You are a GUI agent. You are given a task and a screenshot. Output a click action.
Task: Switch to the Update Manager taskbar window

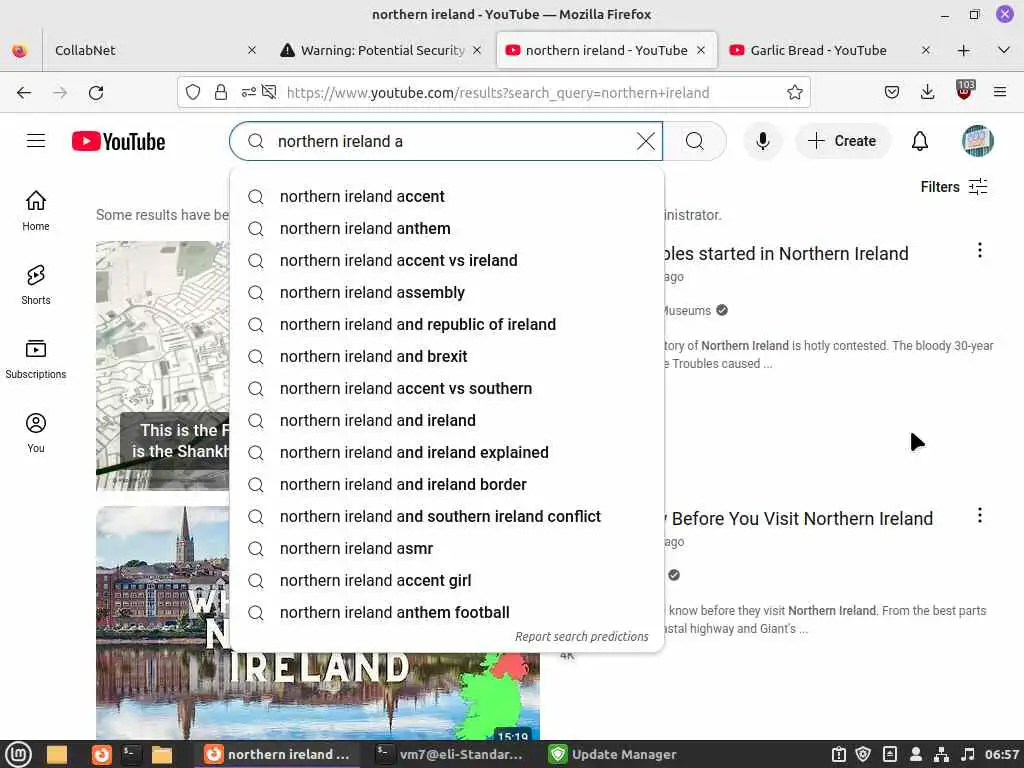(613, 754)
